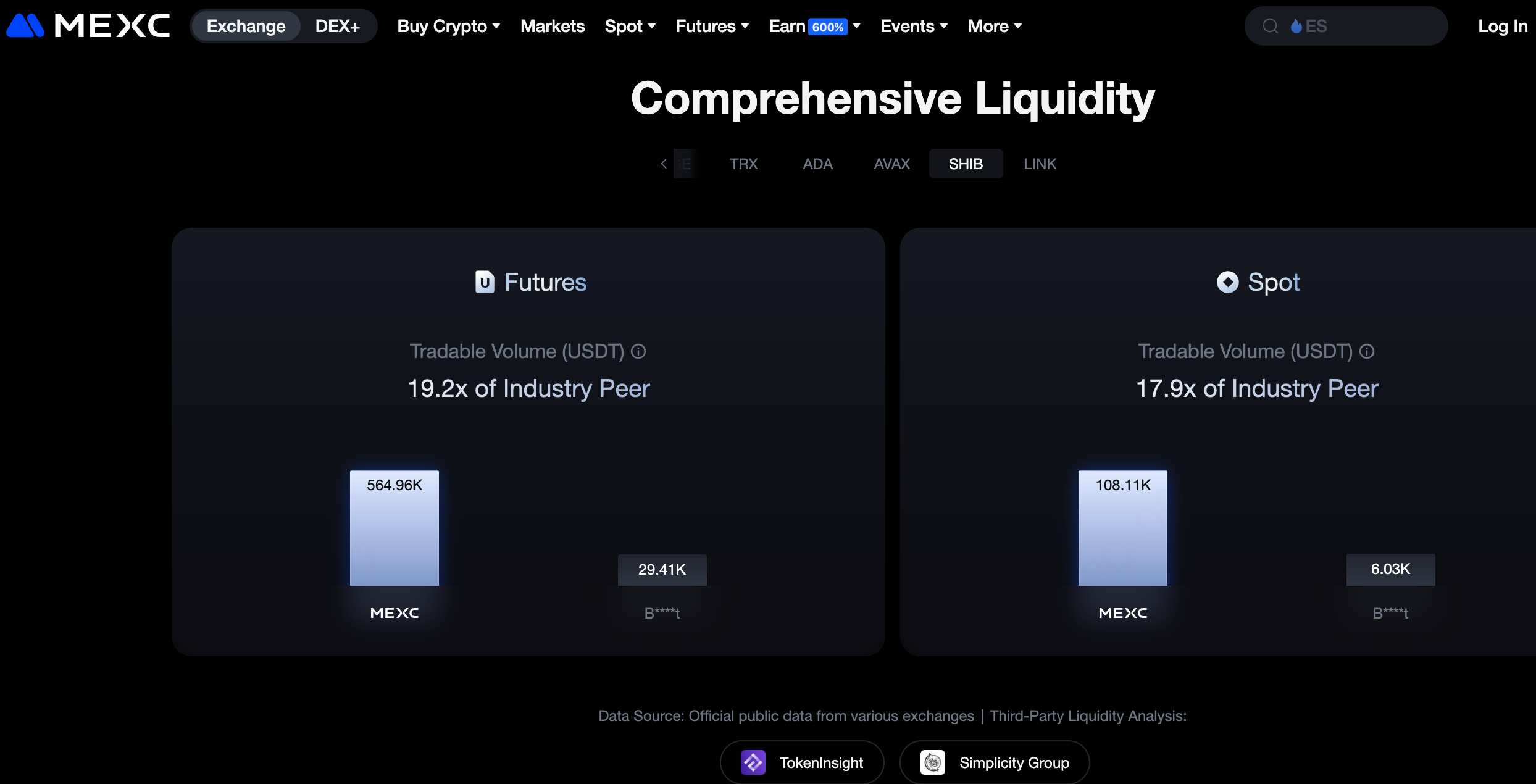Click the Spot card diamond icon
The height and width of the screenshot is (784, 1536).
tap(1227, 282)
